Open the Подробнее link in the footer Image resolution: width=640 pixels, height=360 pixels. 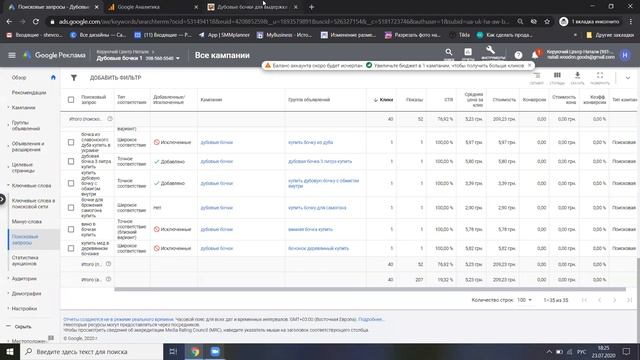[x=370, y=319]
